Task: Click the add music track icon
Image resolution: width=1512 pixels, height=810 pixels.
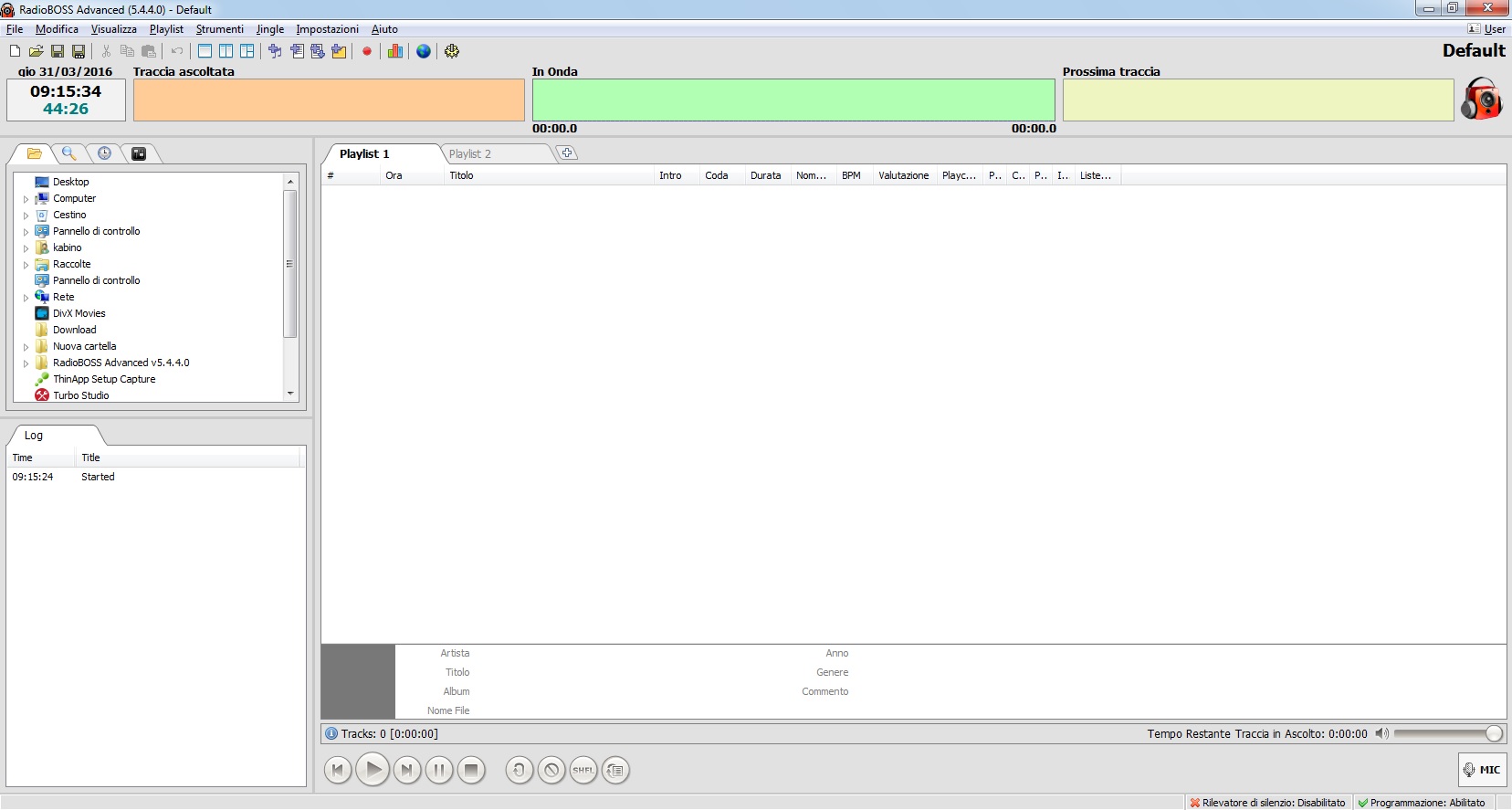Action: click(x=275, y=51)
